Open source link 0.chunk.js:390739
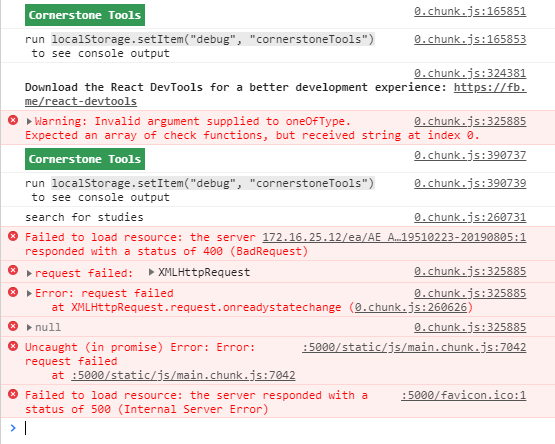Screen dimensions: 555x444 470,183
